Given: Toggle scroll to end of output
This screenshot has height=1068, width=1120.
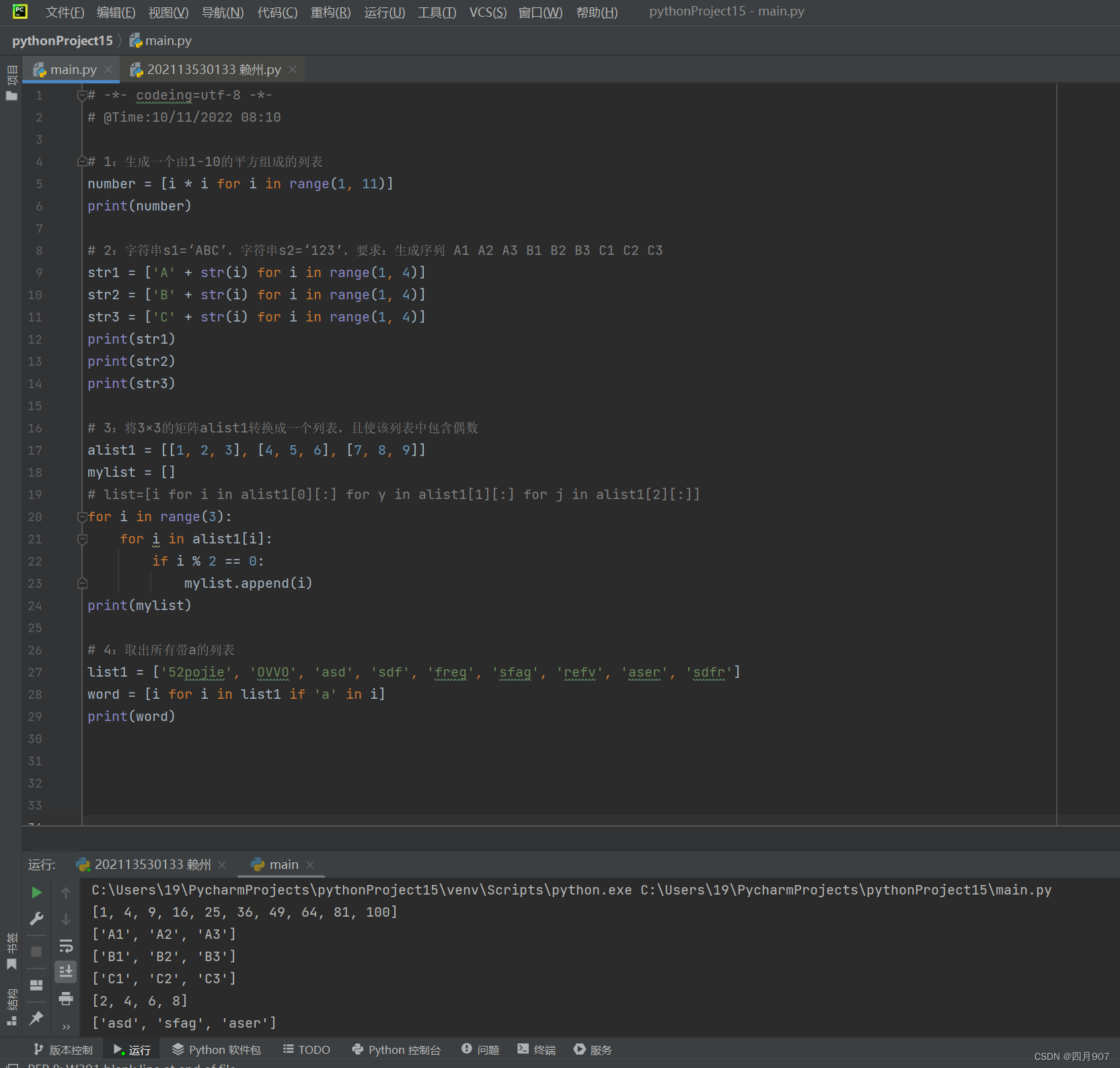Looking at the screenshot, I should [66, 972].
